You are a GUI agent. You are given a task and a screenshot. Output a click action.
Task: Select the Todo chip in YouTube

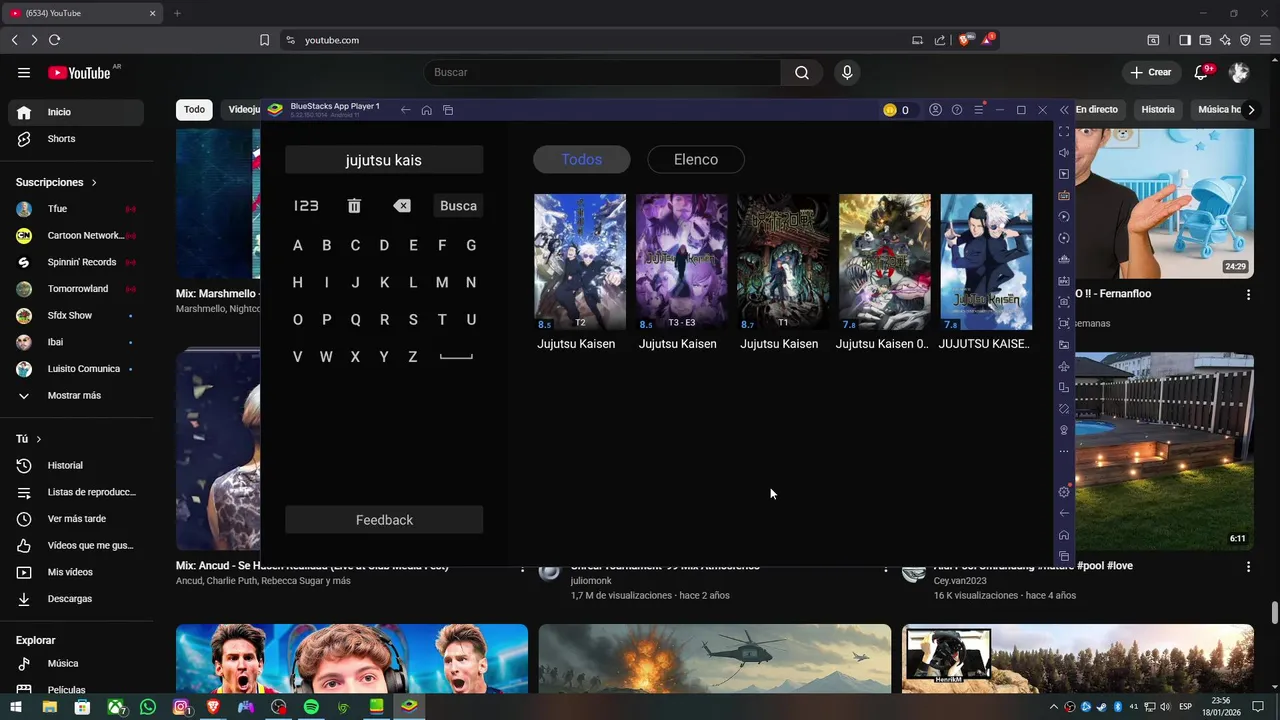(194, 110)
